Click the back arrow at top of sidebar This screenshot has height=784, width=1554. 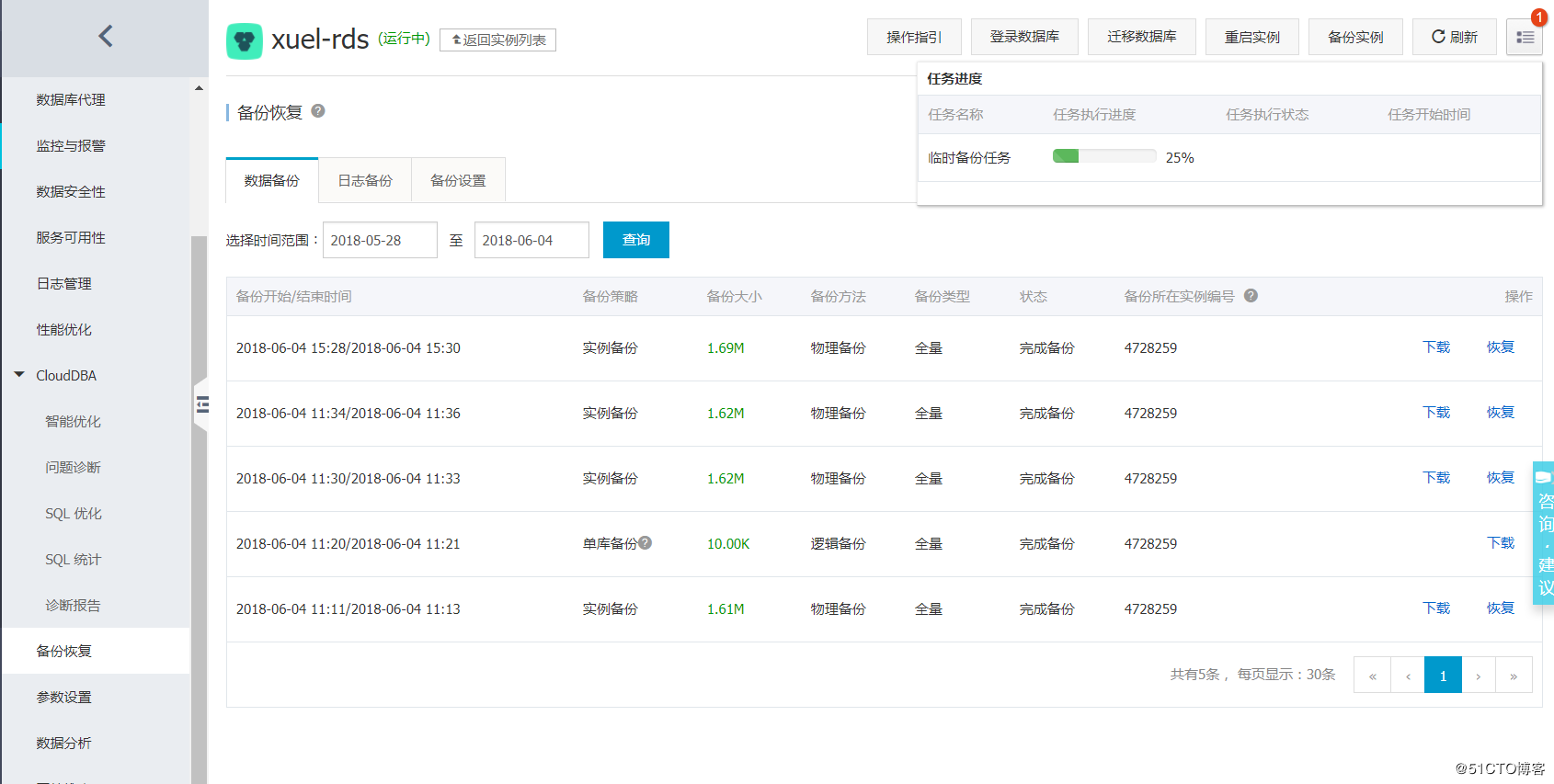106,36
